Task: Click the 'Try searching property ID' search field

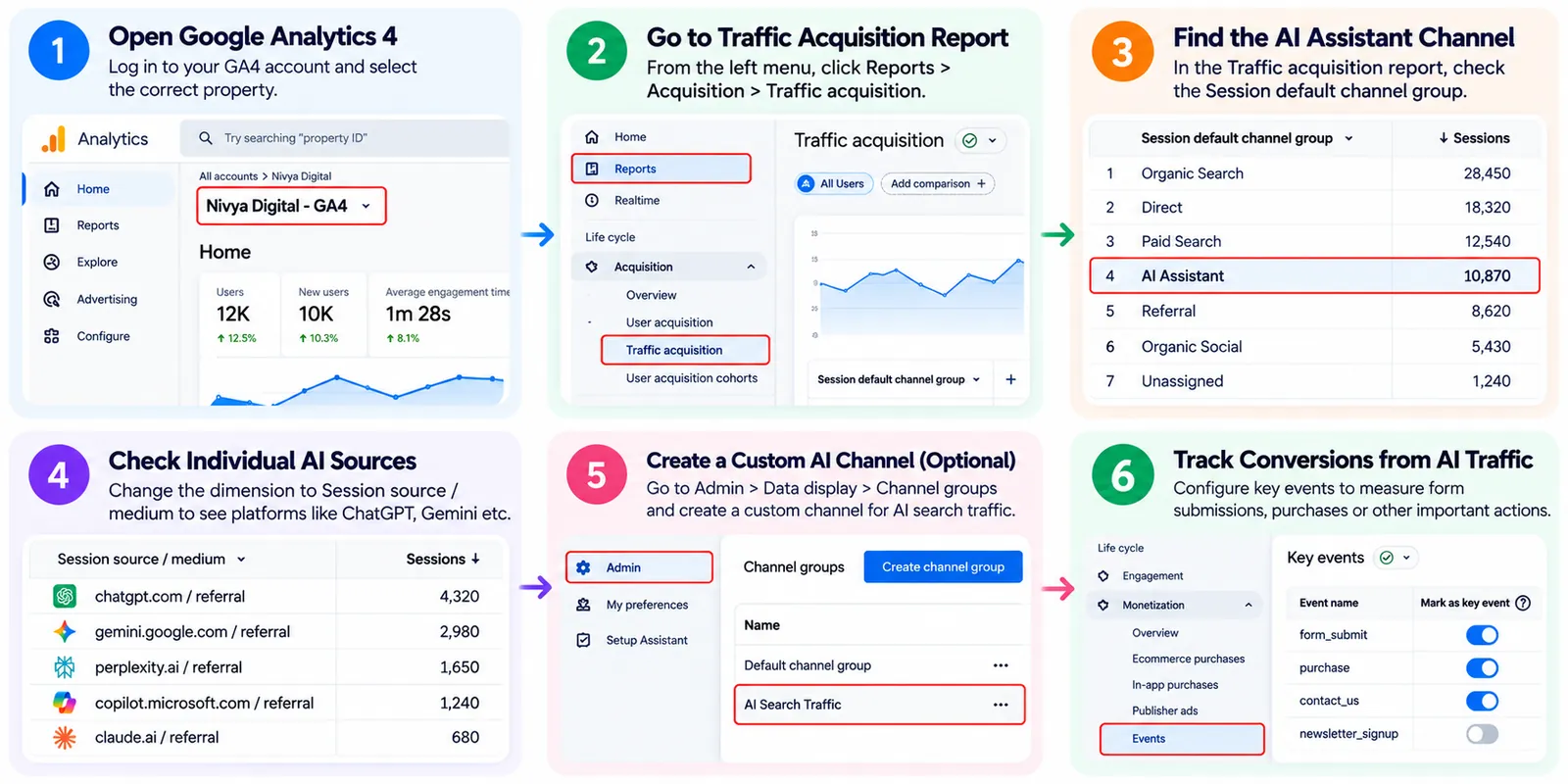Action: (345, 138)
